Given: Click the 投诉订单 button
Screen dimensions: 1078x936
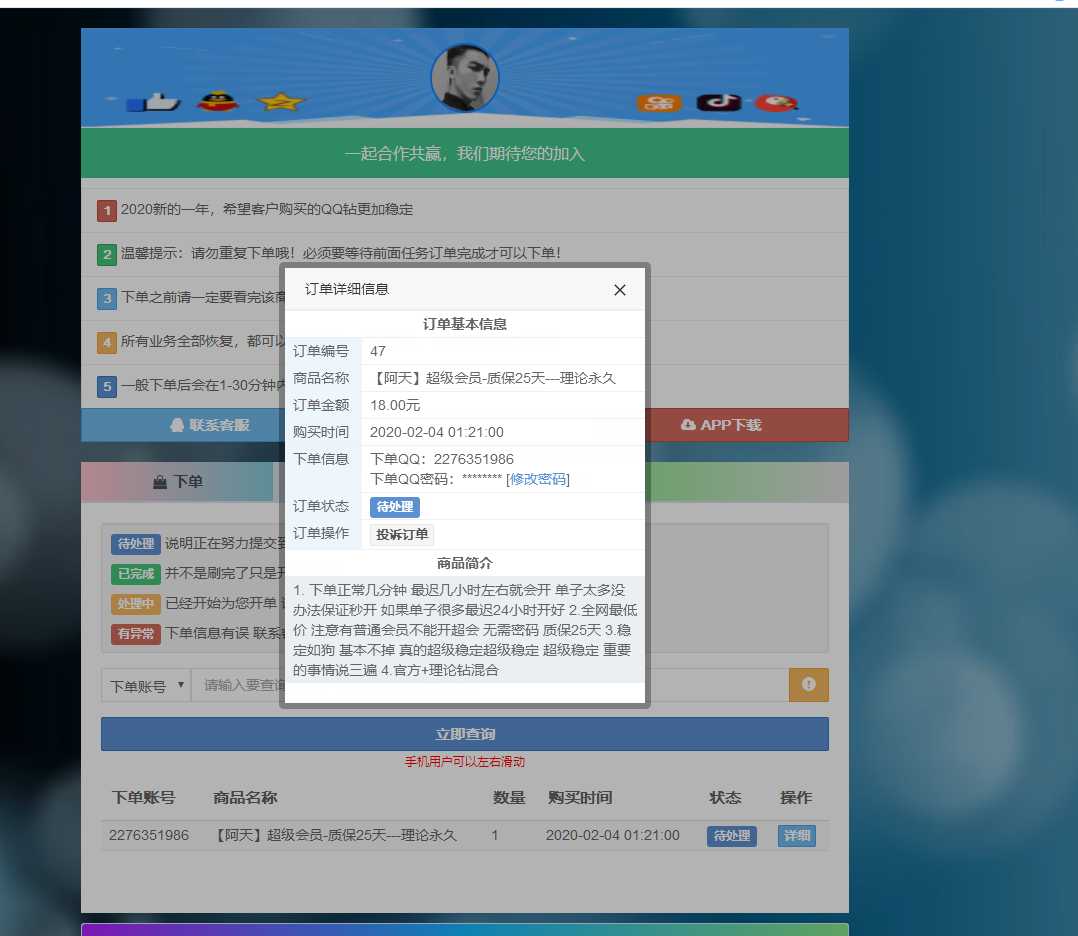Looking at the screenshot, I should (x=402, y=534).
